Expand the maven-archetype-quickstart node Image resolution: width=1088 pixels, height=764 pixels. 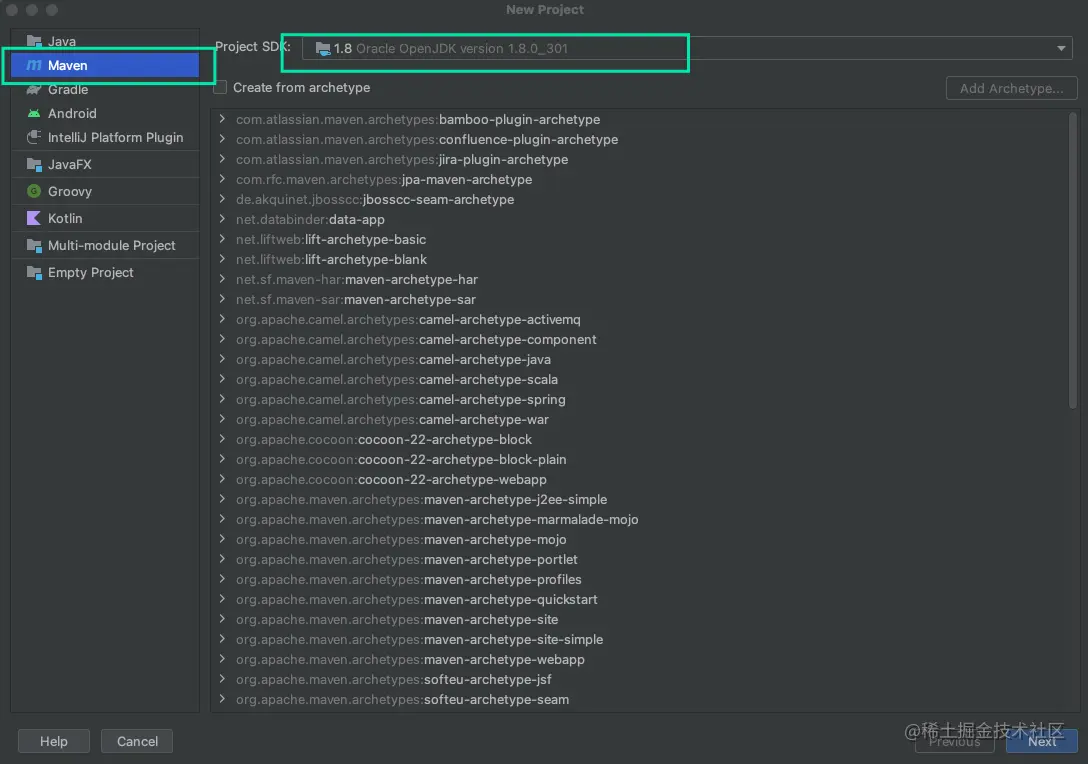222,599
